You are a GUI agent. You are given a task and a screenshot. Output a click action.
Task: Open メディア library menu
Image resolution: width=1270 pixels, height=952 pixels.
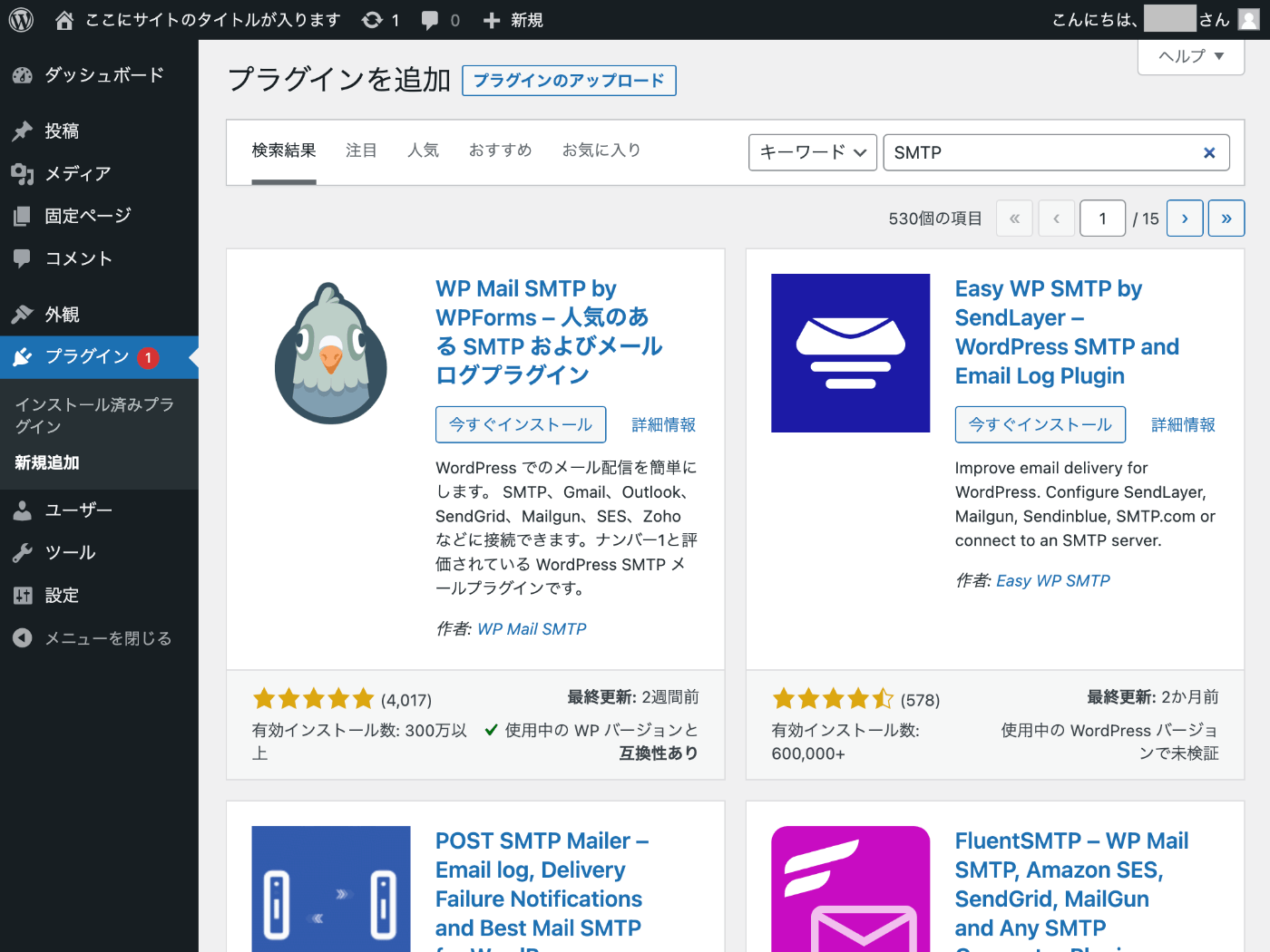(x=99, y=173)
